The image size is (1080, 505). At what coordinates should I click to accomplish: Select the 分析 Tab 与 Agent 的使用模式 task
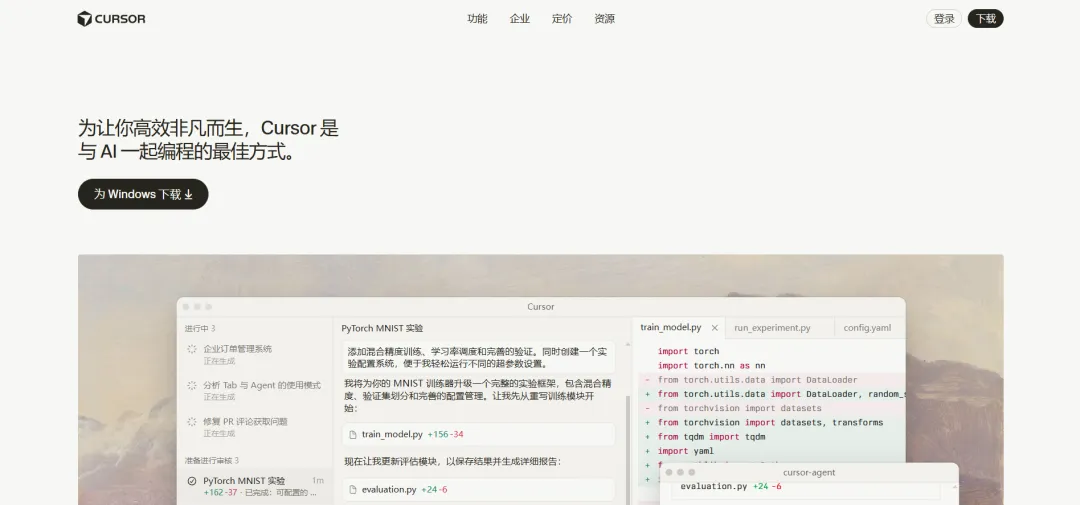pos(255,391)
